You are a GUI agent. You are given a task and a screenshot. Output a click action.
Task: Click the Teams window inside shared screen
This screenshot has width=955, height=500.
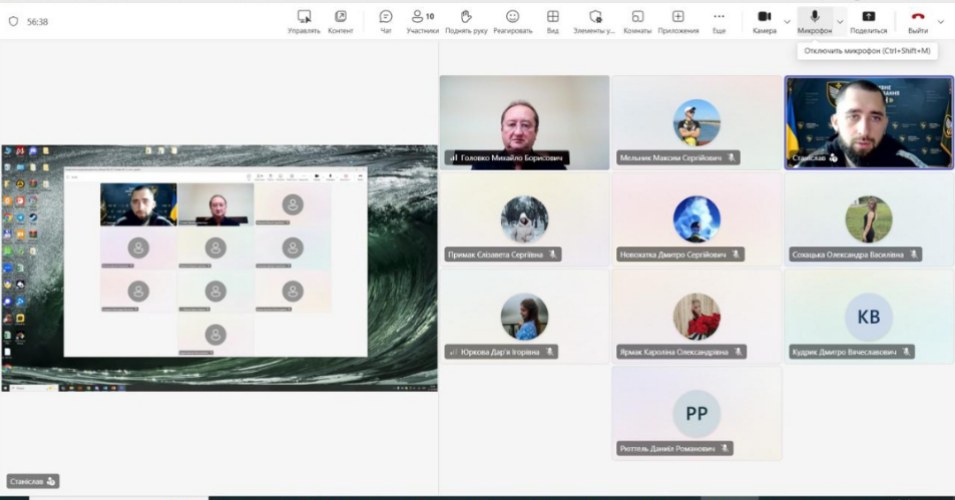216,262
